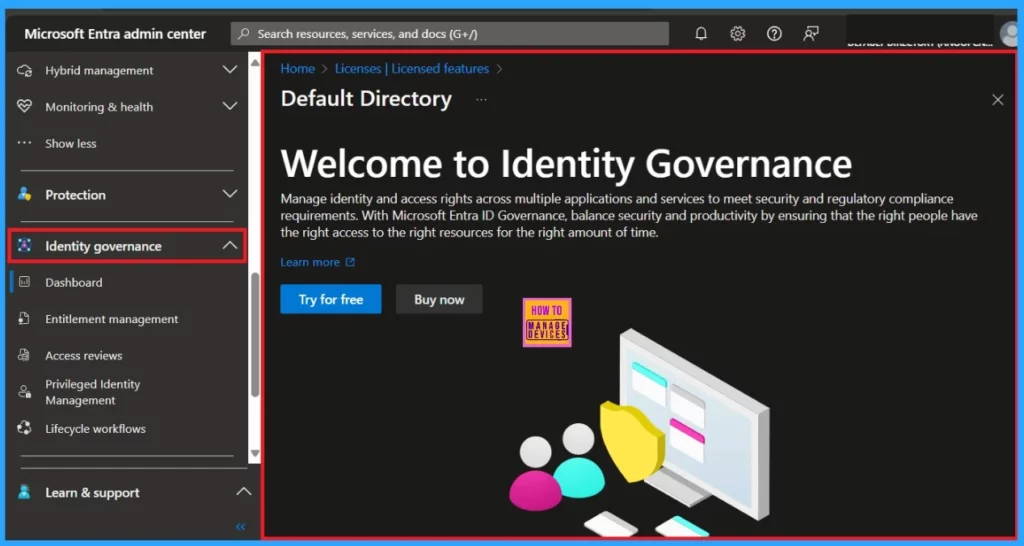
Task: Click the Lifecycle workflows icon
Action: pyautogui.click(x=24, y=428)
